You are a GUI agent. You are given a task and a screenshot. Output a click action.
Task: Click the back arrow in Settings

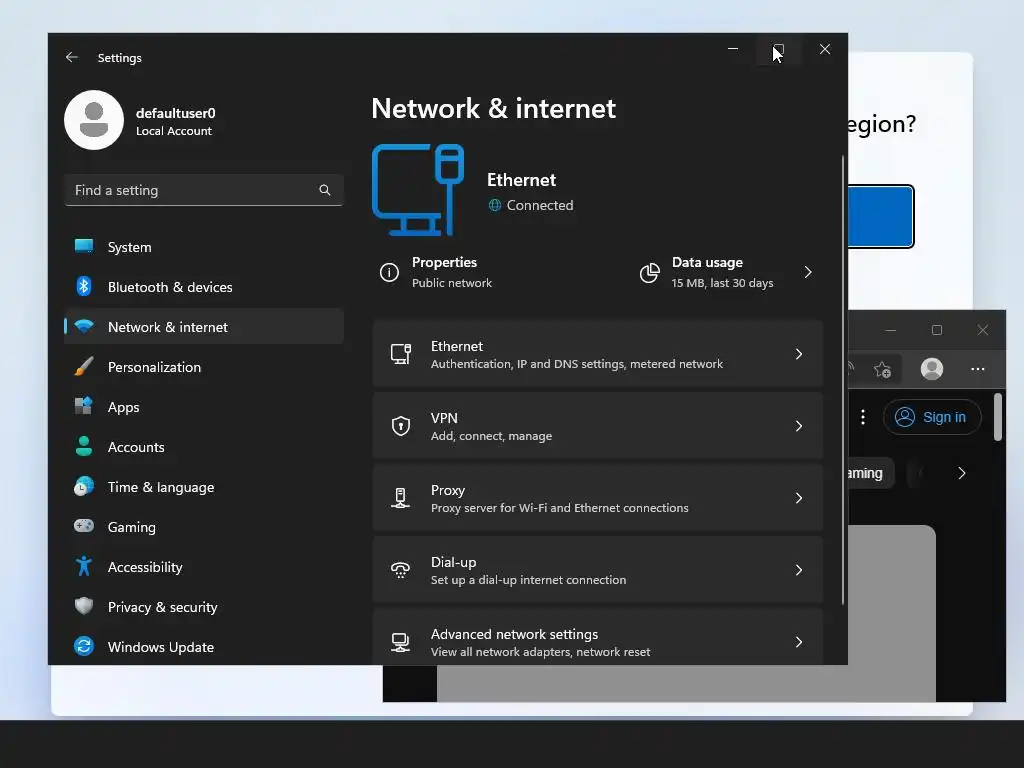click(72, 57)
